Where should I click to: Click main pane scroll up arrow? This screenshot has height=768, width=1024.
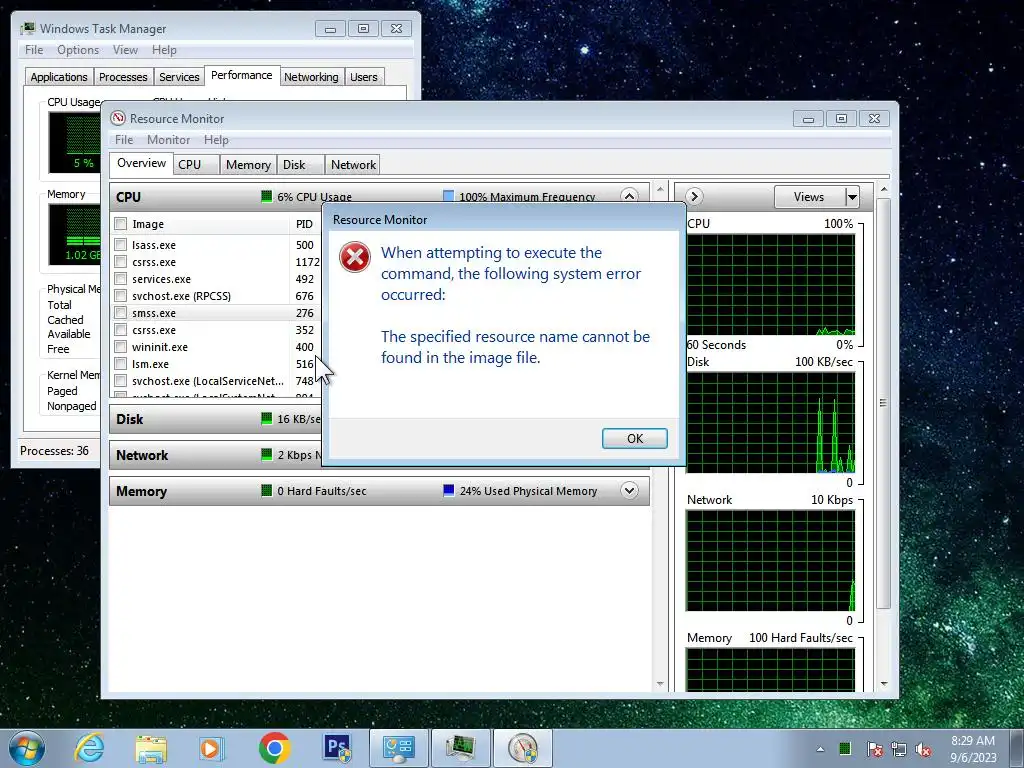coord(660,189)
